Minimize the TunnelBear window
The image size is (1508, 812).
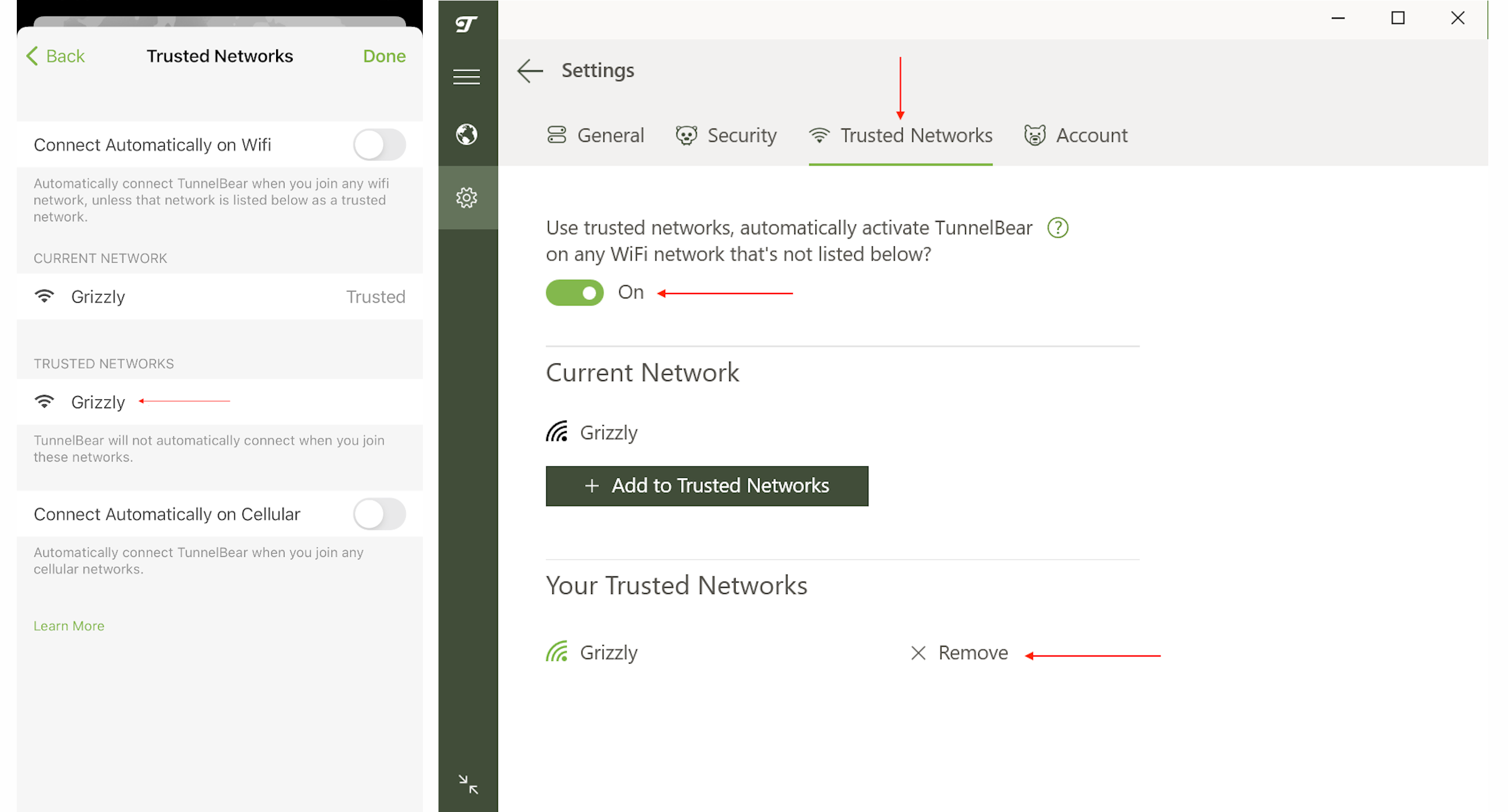(1337, 18)
